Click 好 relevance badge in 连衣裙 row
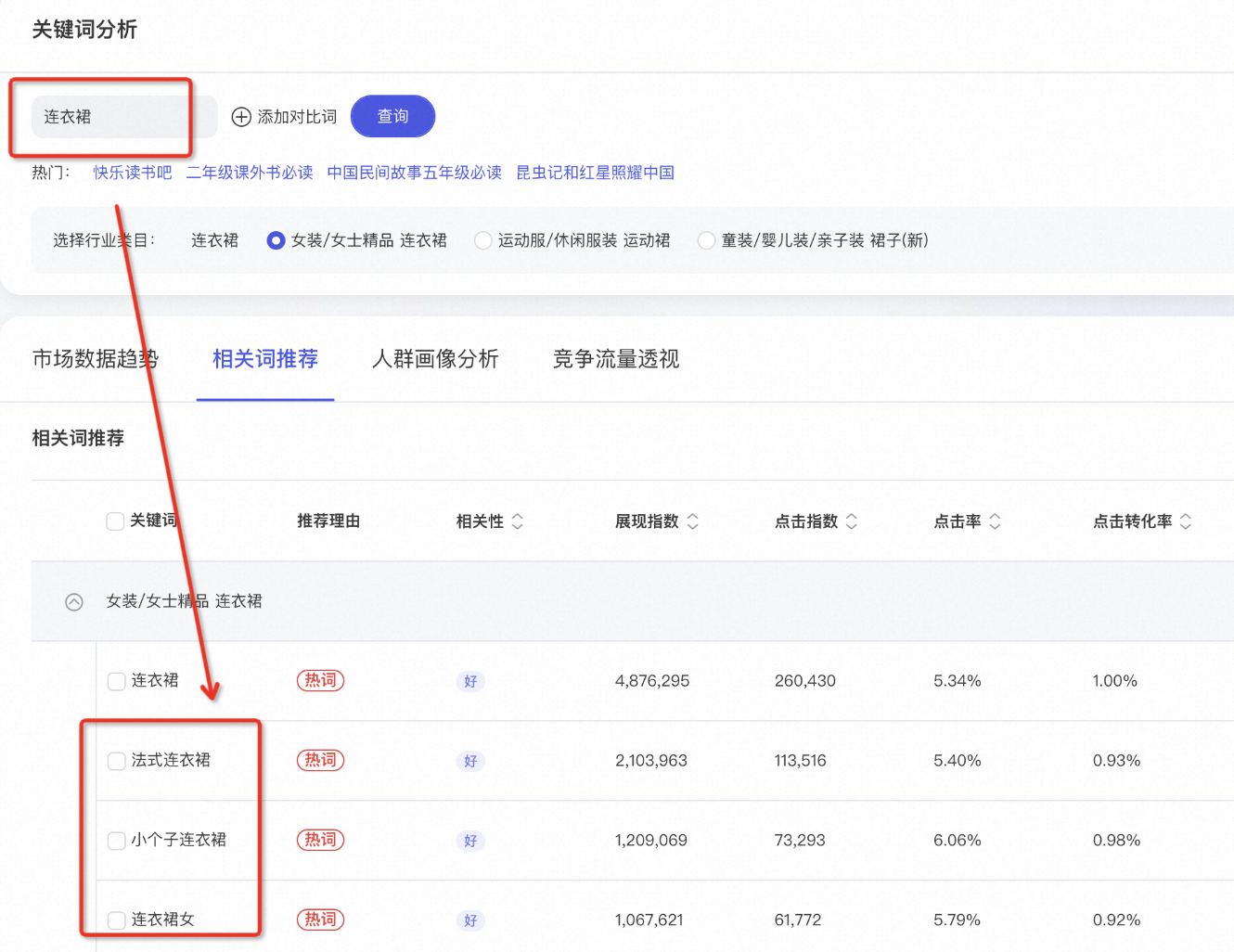This screenshot has height=952, width=1234. pos(470,681)
